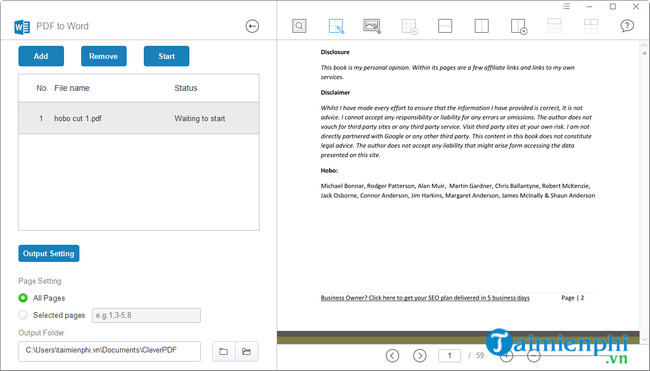
Task: Click the Status column header
Action: (x=186, y=88)
